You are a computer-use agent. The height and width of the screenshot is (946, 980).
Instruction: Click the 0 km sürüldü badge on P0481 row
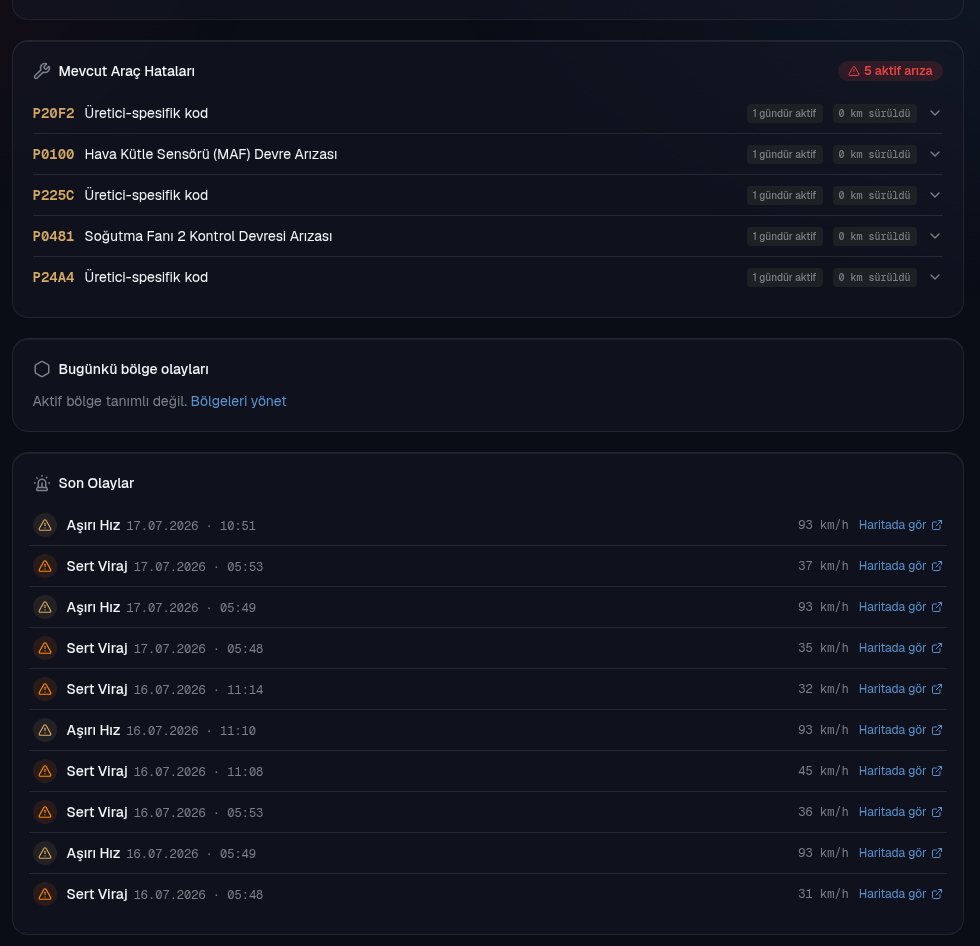click(x=874, y=236)
